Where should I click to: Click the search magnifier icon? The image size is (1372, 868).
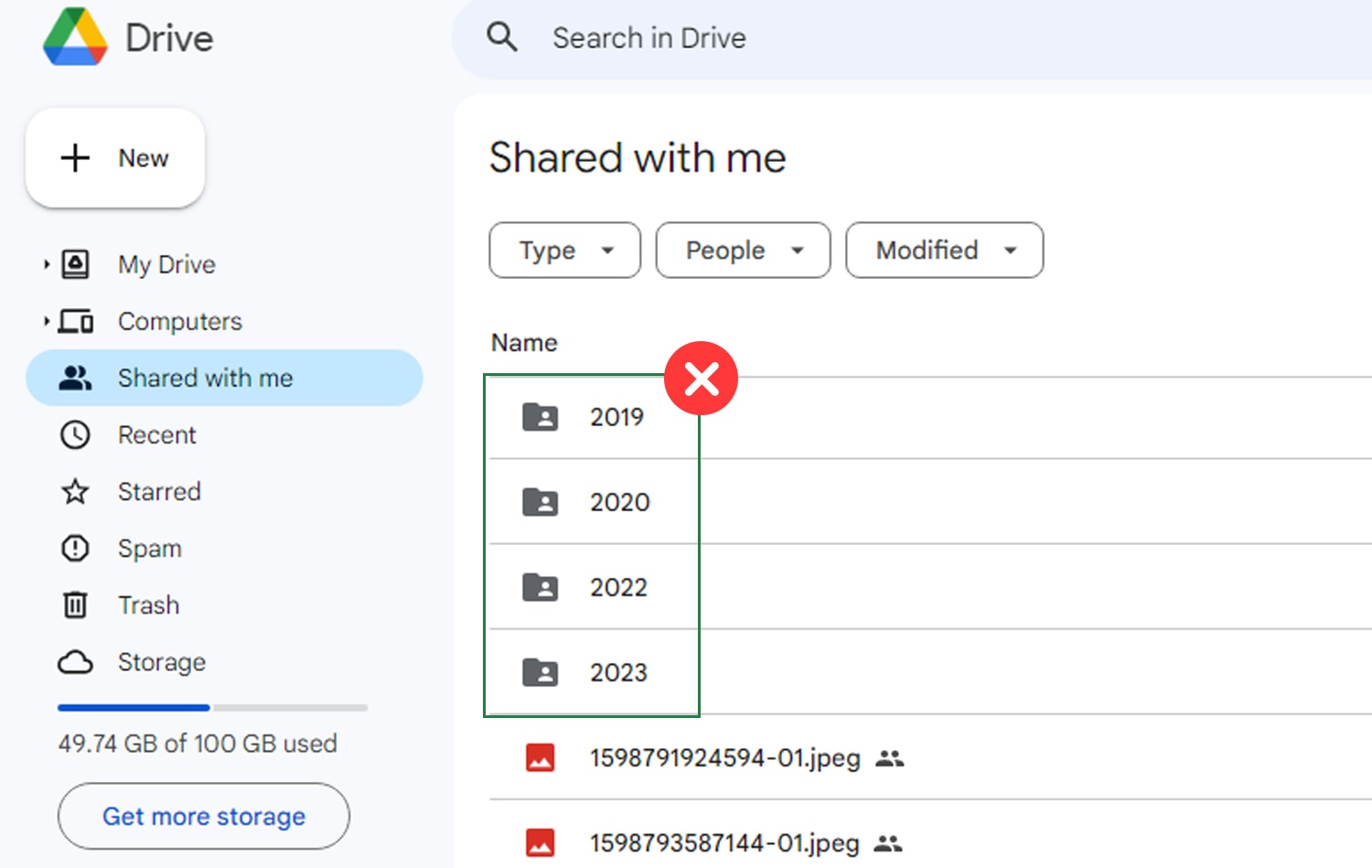click(x=501, y=38)
